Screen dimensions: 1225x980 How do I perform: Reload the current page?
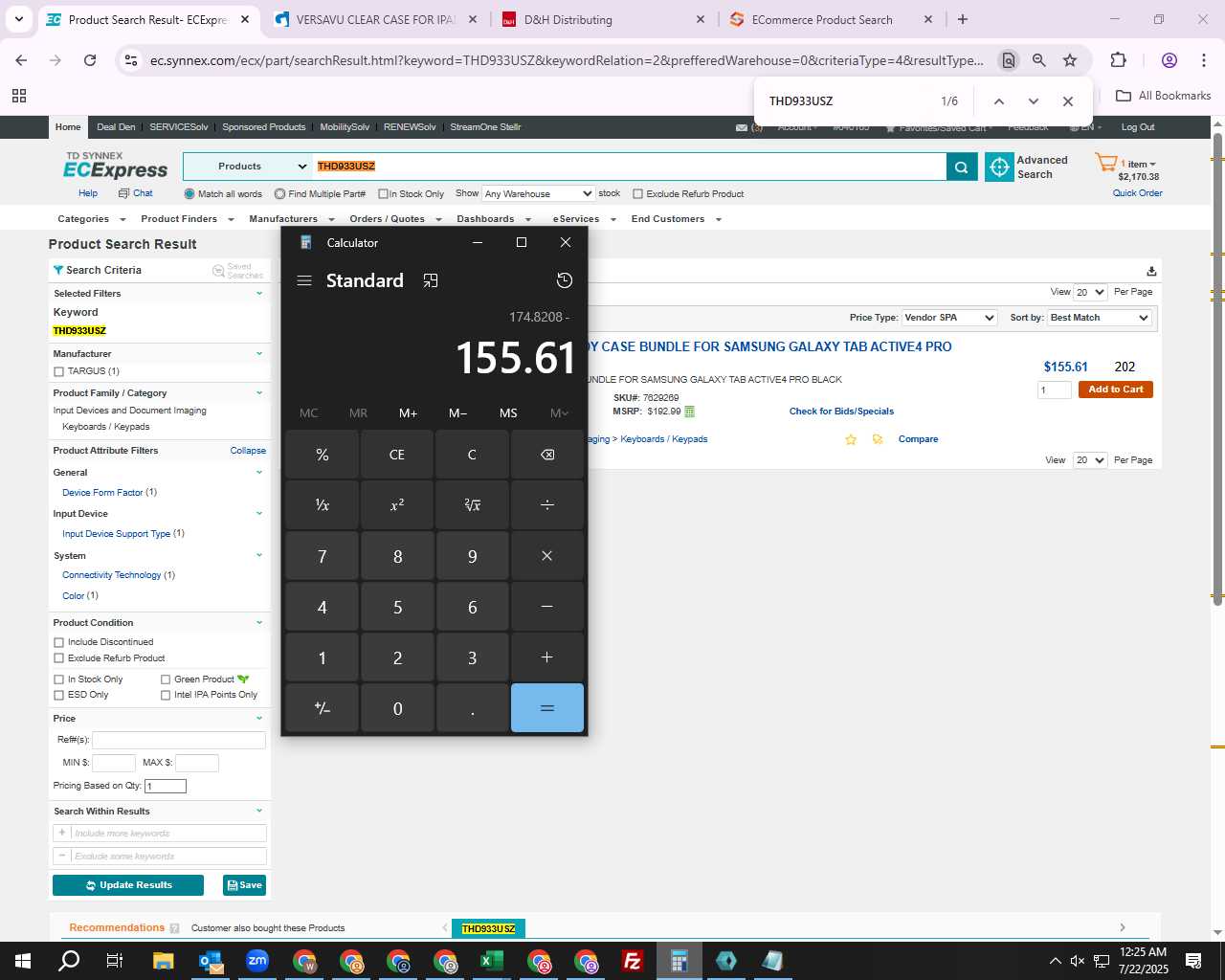coord(90,60)
